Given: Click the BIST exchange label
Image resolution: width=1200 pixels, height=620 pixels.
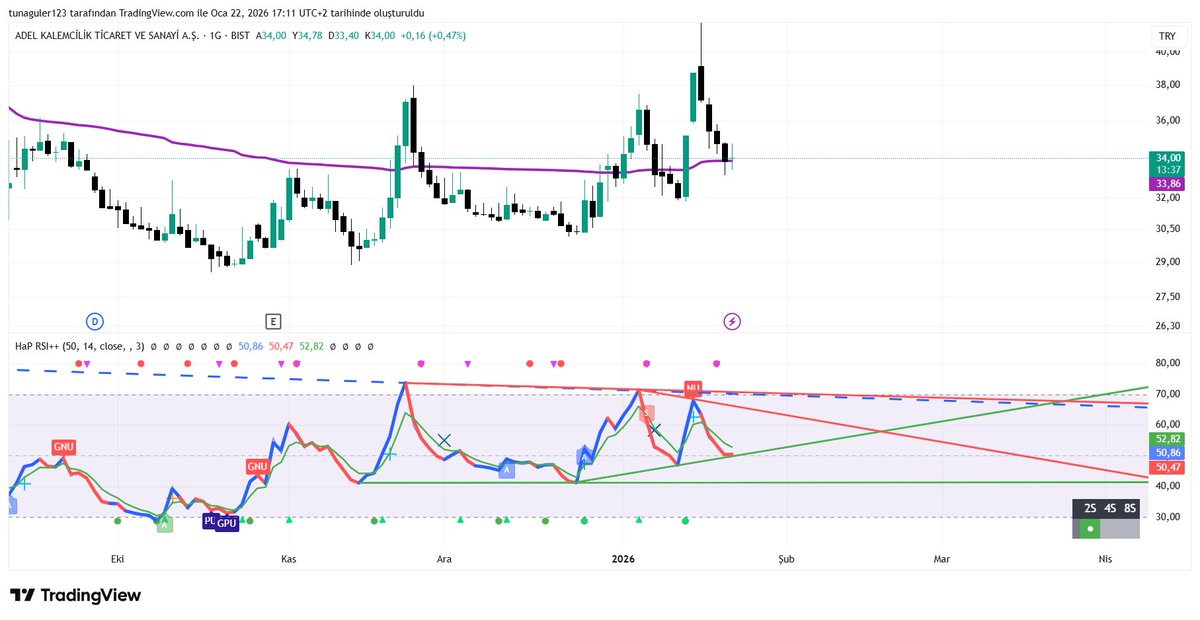Looking at the screenshot, I should [x=239, y=35].
